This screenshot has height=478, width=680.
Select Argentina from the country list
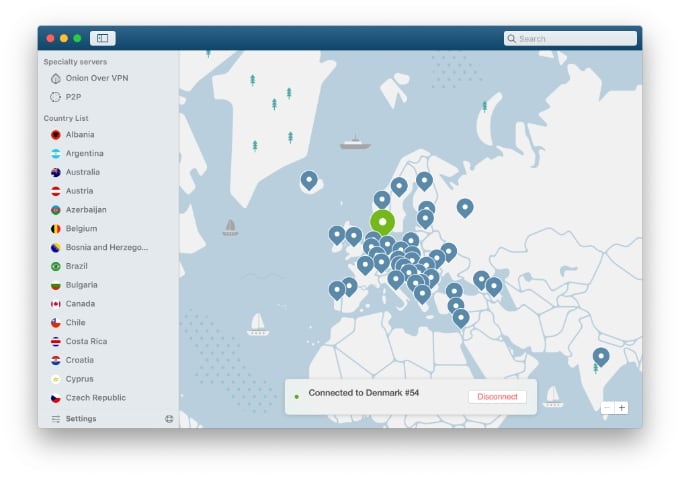85,154
